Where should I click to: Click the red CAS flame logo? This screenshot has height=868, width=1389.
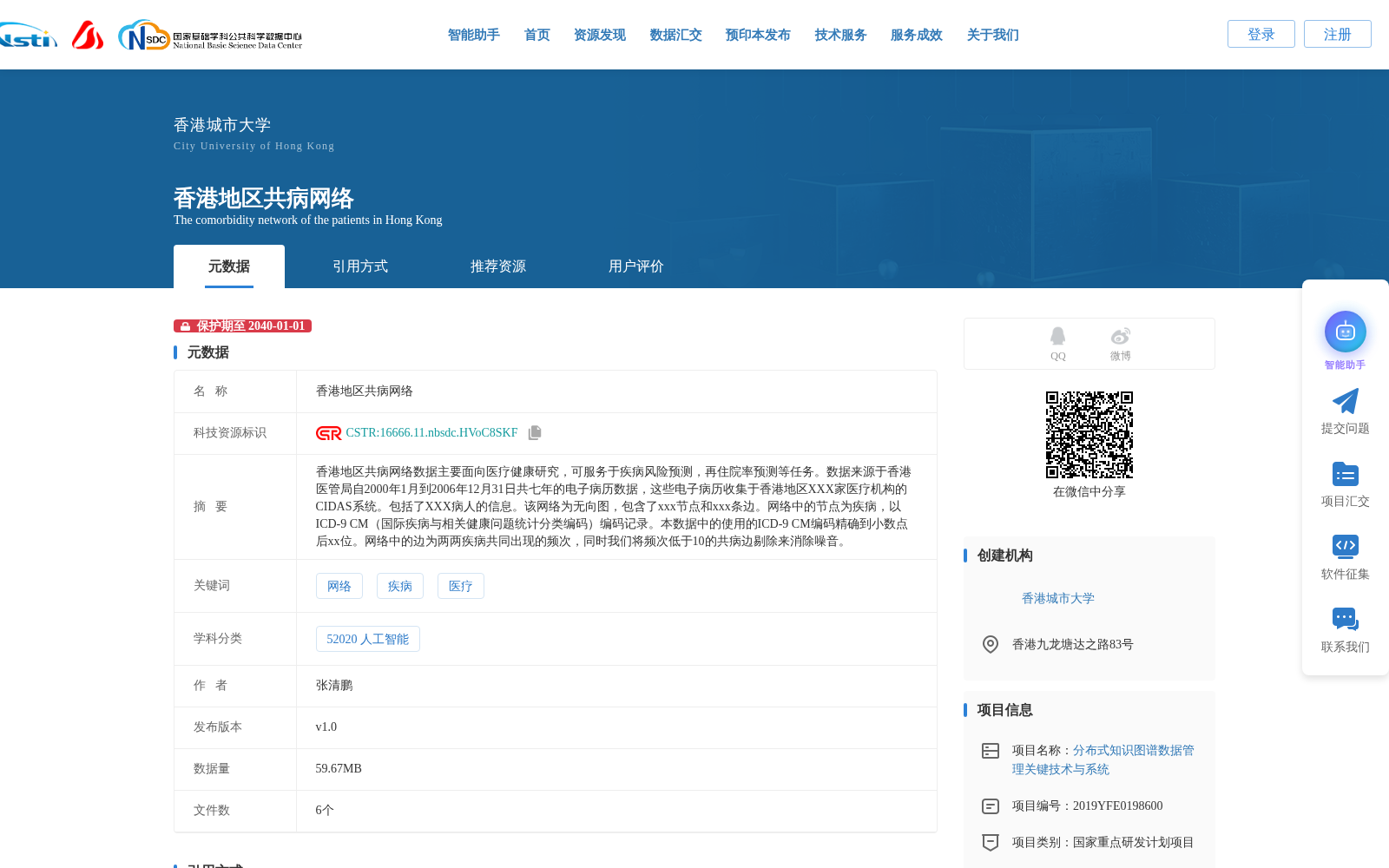(88, 35)
